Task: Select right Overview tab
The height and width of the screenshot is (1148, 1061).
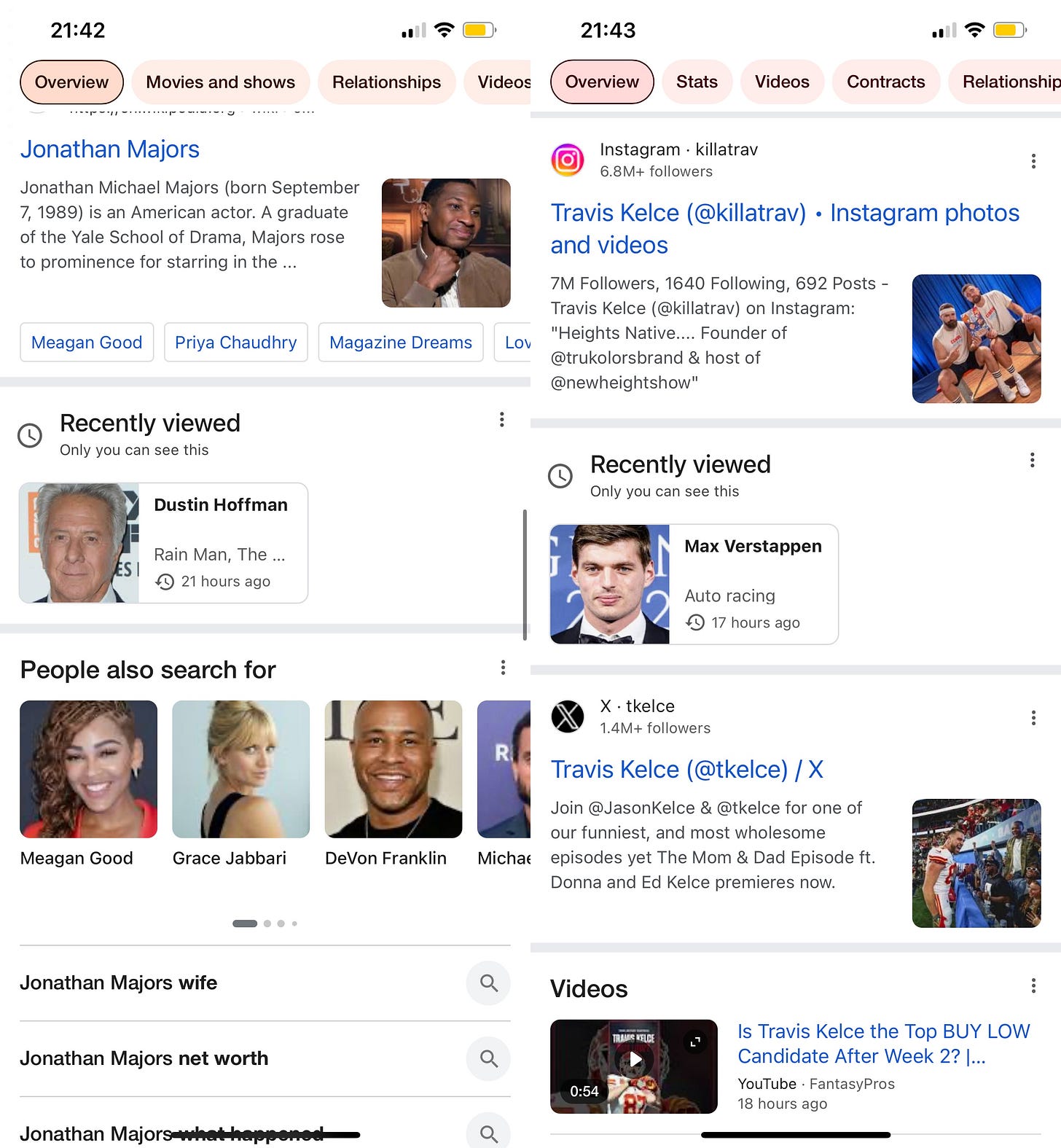Action: click(602, 82)
